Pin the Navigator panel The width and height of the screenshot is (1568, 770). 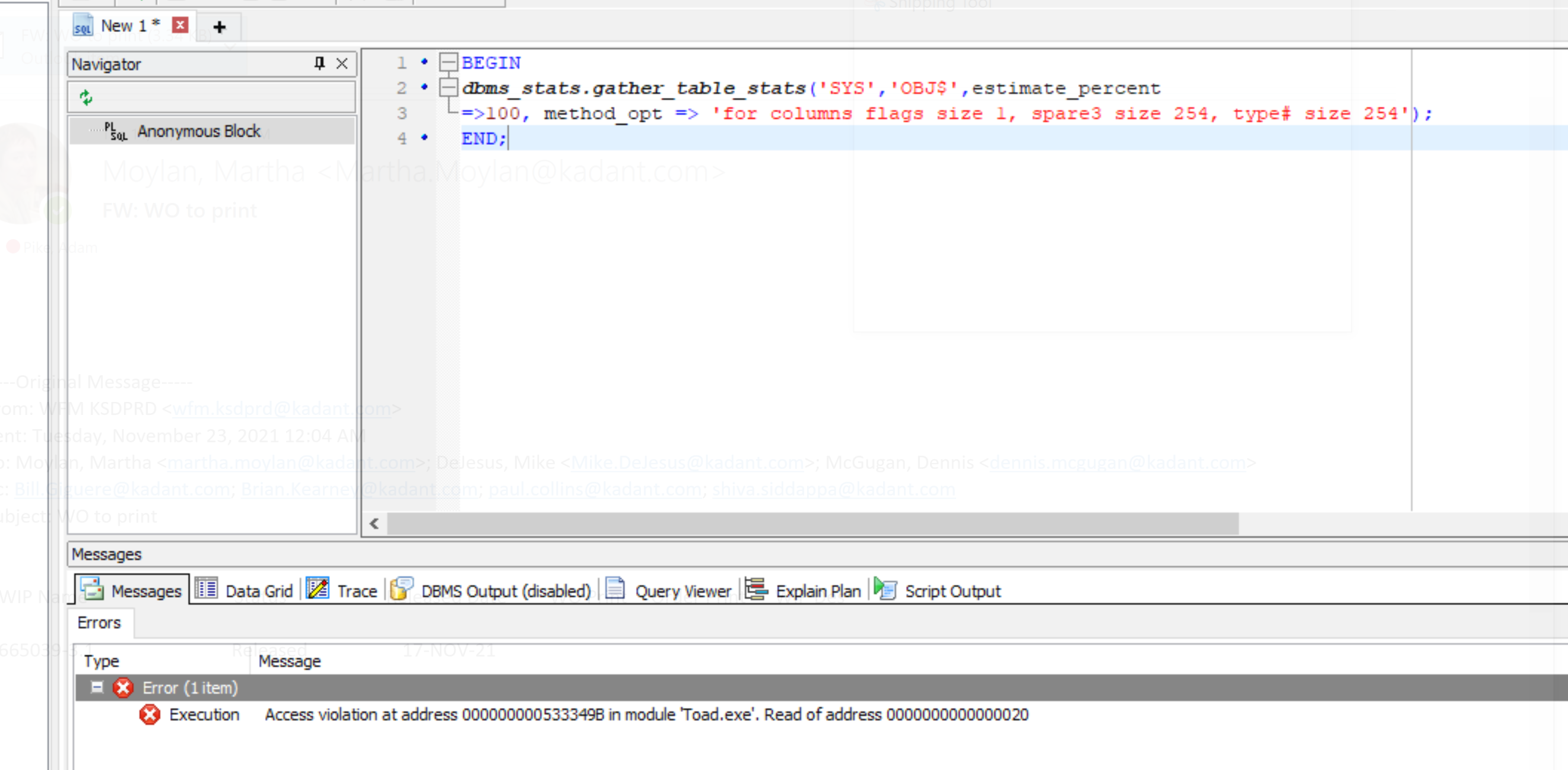[x=319, y=64]
